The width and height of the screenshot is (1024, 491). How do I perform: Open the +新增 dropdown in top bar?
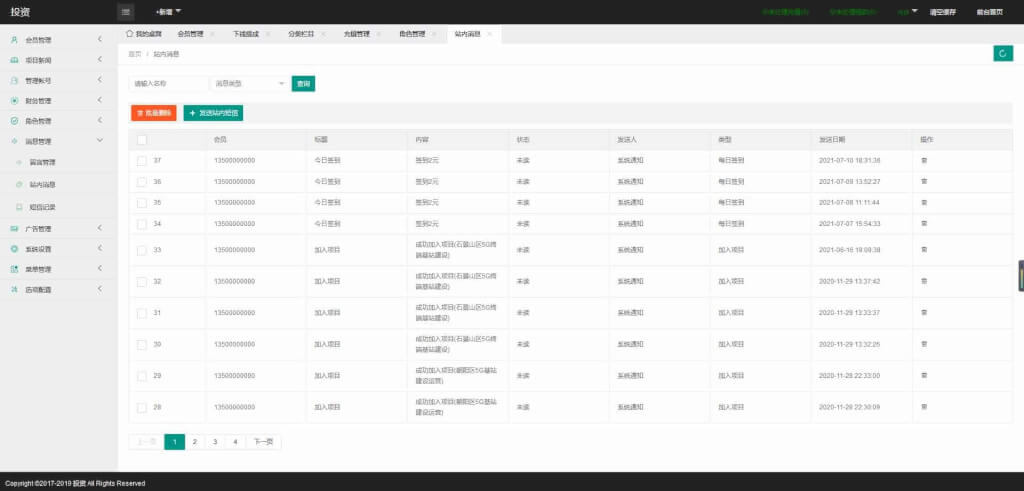168,12
